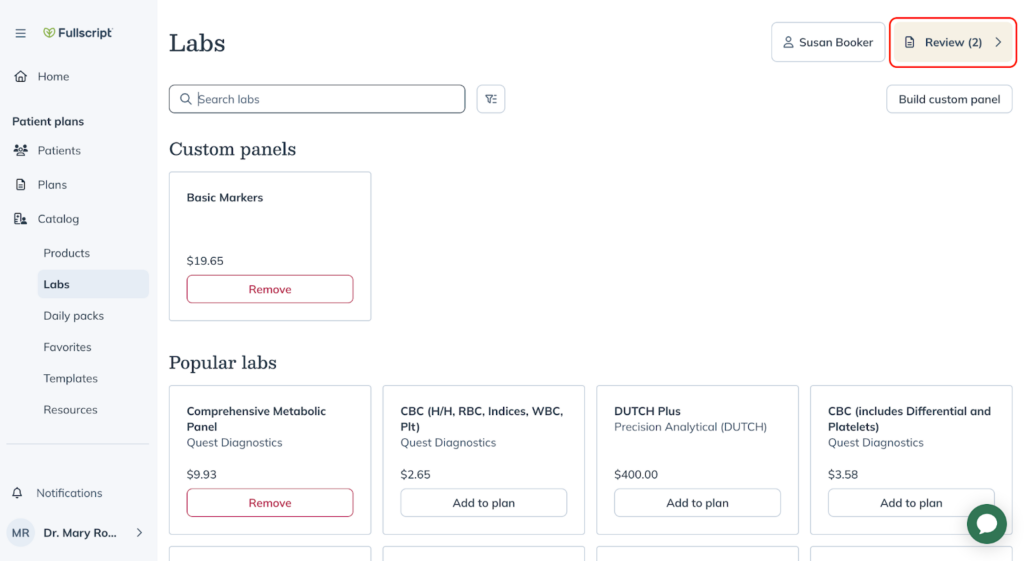Image resolution: width=1024 pixels, height=561 pixels.
Task: Click the Plans document icon
Action: 21,185
